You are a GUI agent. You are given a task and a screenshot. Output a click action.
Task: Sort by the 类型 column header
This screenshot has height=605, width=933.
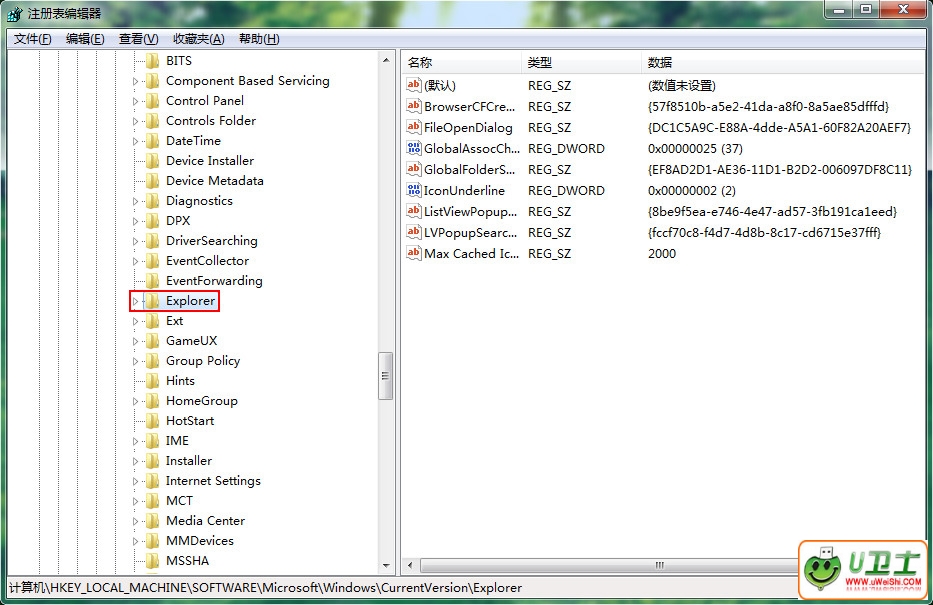[581, 62]
